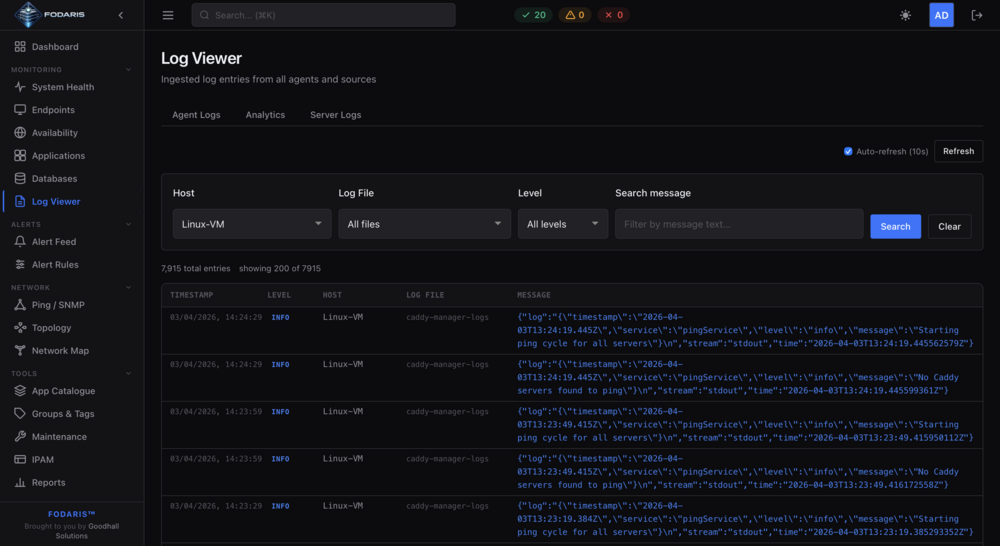
Task: Switch to the Analytics tab
Action: (x=265, y=115)
